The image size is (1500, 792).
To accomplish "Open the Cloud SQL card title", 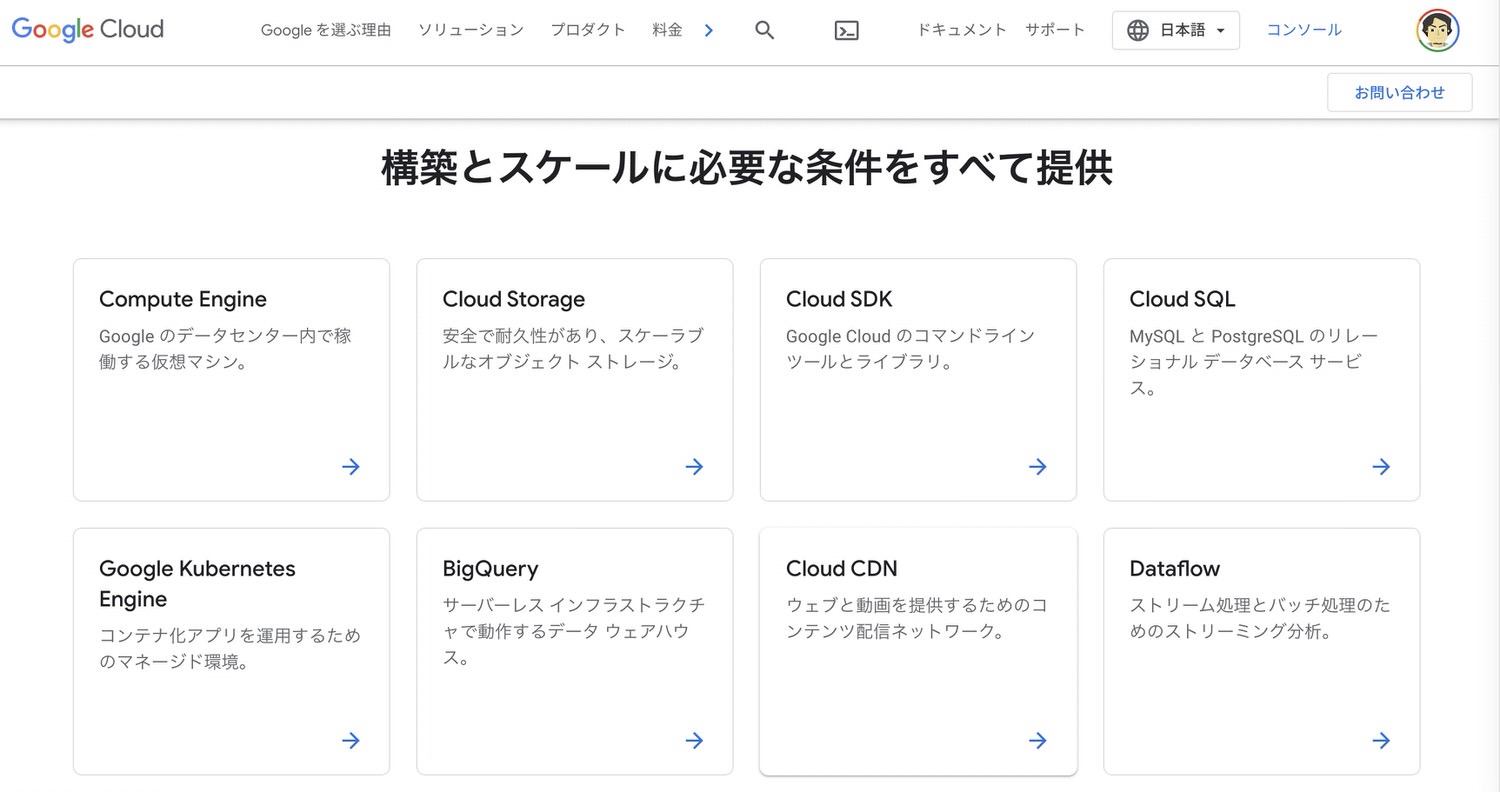I will 1182,299.
